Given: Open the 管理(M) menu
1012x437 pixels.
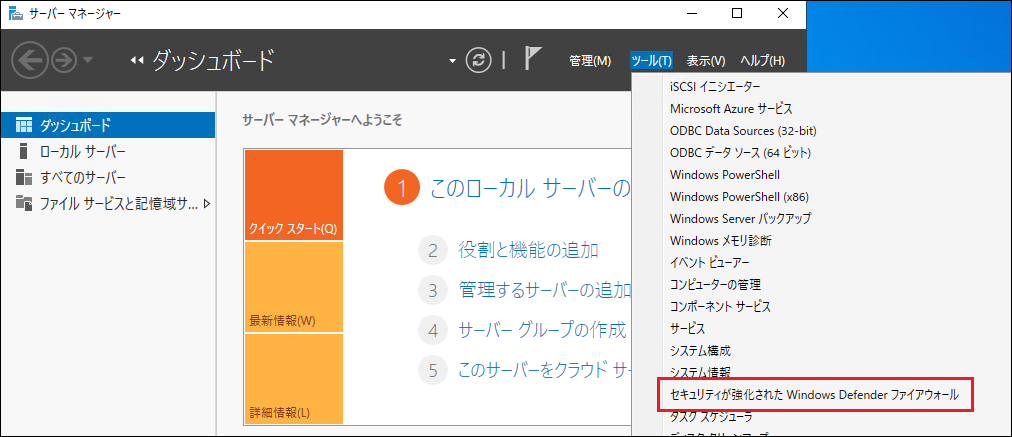Looking at the screenshot, I should point(589,61).
